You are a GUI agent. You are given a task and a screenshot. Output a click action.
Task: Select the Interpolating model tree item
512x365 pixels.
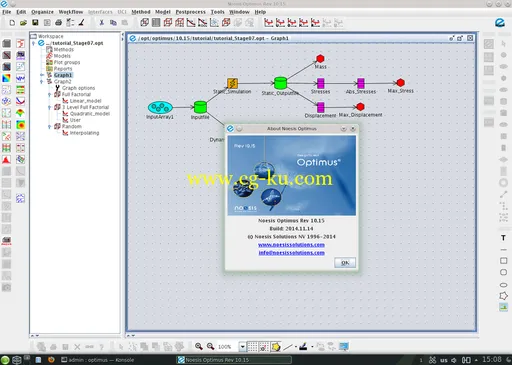coord(84,133)
